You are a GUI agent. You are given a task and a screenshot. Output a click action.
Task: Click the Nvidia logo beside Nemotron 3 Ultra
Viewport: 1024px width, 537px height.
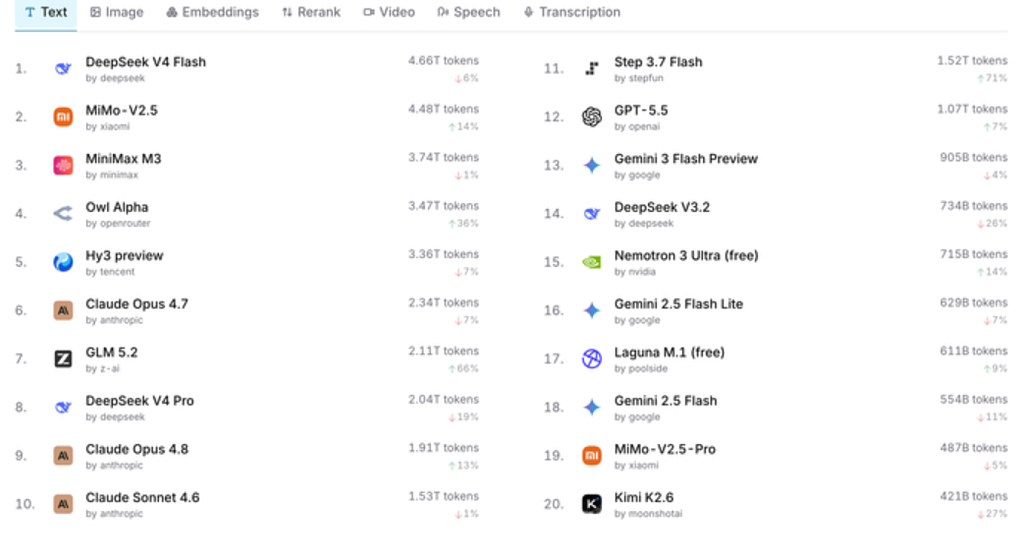click(x=592, y=262)
